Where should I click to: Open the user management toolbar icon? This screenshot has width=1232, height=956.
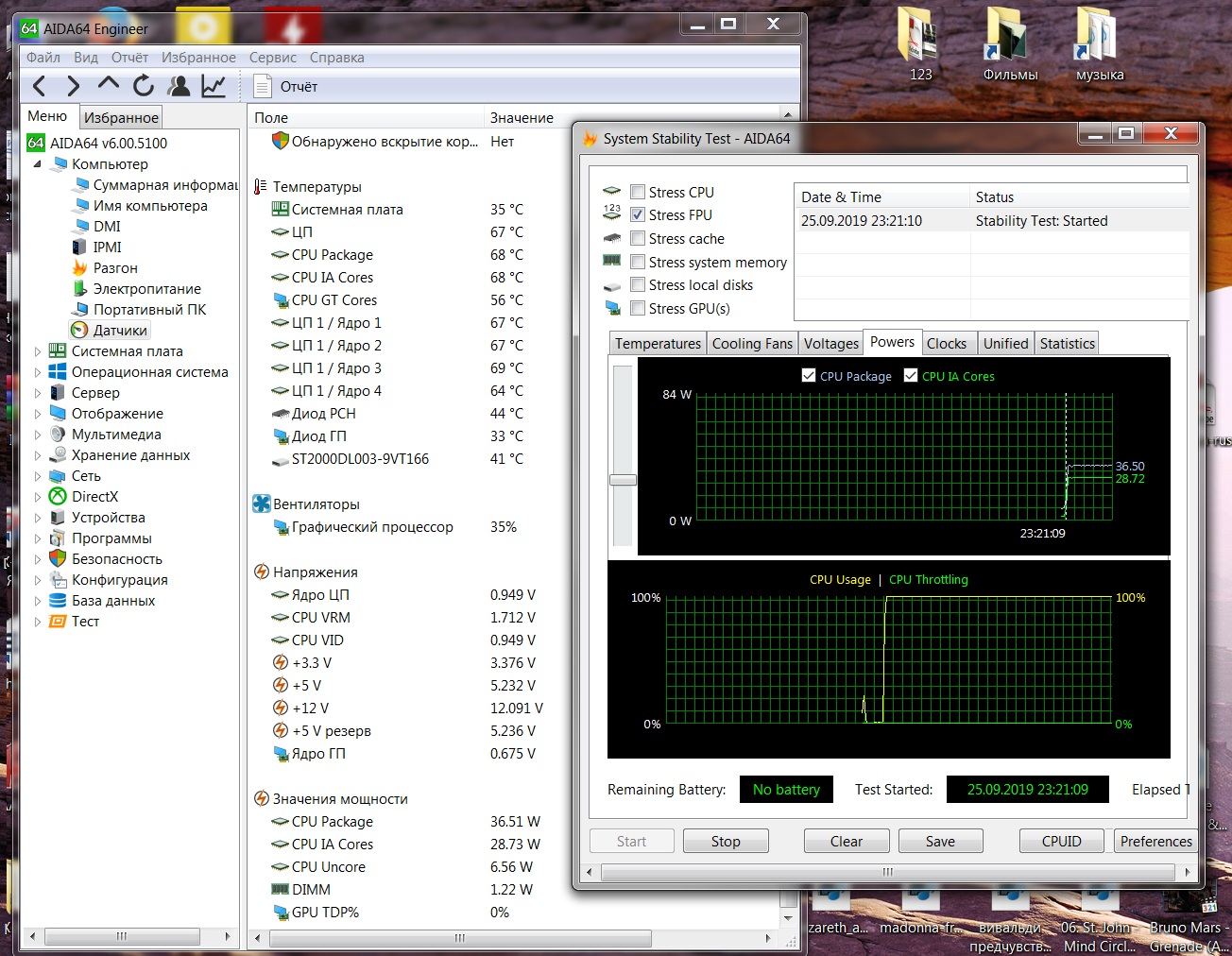click(x=179, y=86)
